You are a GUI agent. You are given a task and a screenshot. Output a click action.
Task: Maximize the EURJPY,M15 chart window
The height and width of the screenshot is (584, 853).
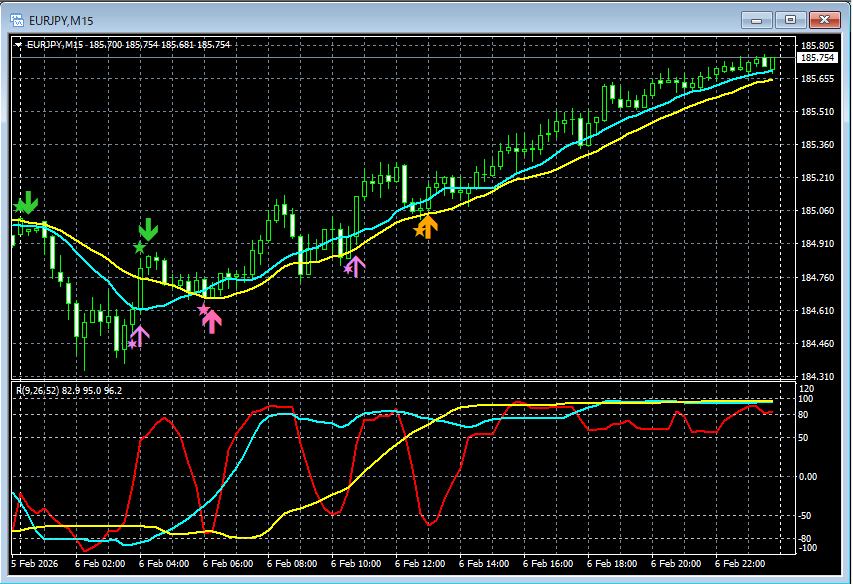(790, 20)
